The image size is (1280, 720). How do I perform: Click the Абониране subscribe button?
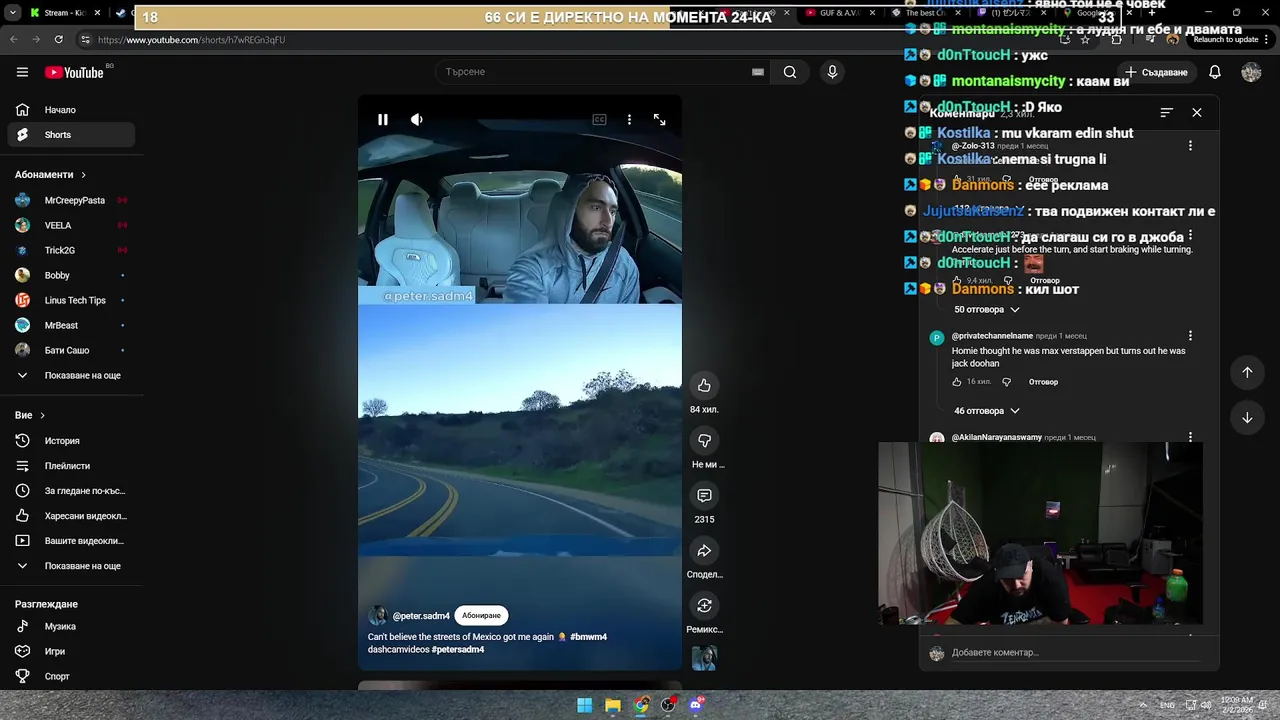[x=481, y=616]
